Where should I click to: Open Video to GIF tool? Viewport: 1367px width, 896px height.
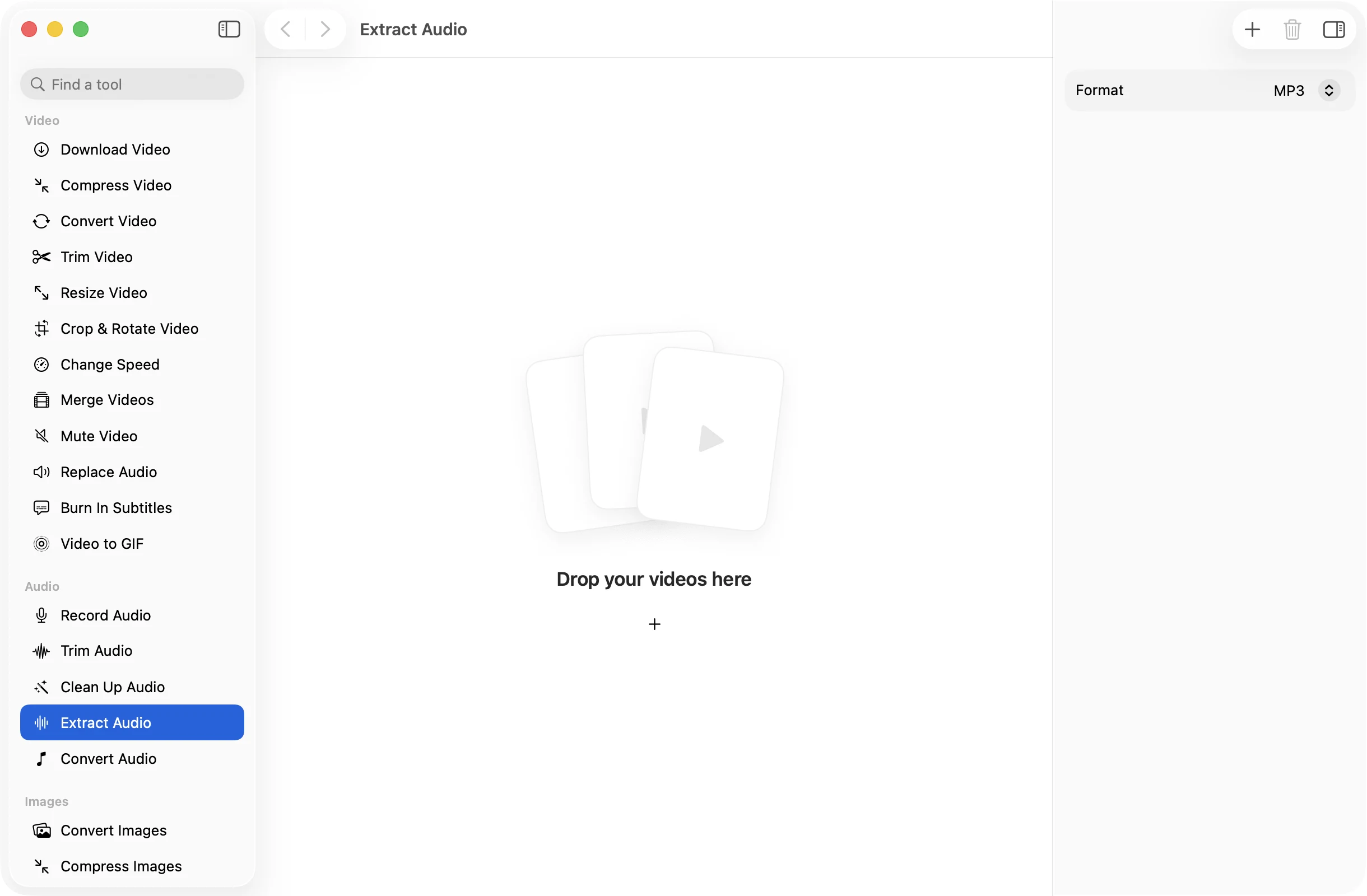click(x=132, y=544)
